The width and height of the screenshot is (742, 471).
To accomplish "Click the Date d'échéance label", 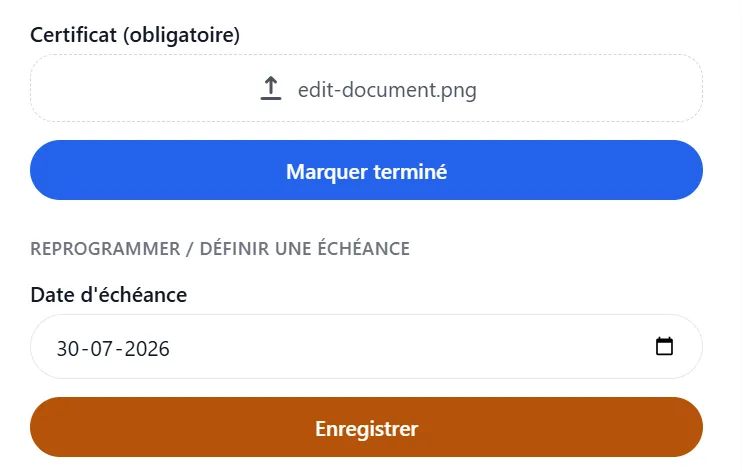I will 109,295.
